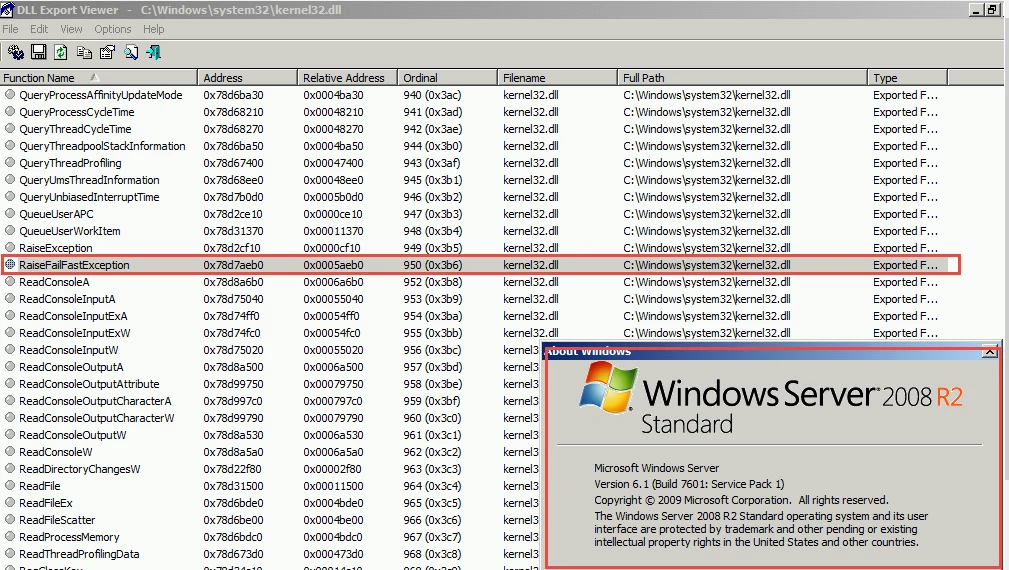Open the View menu

point(71,29)
